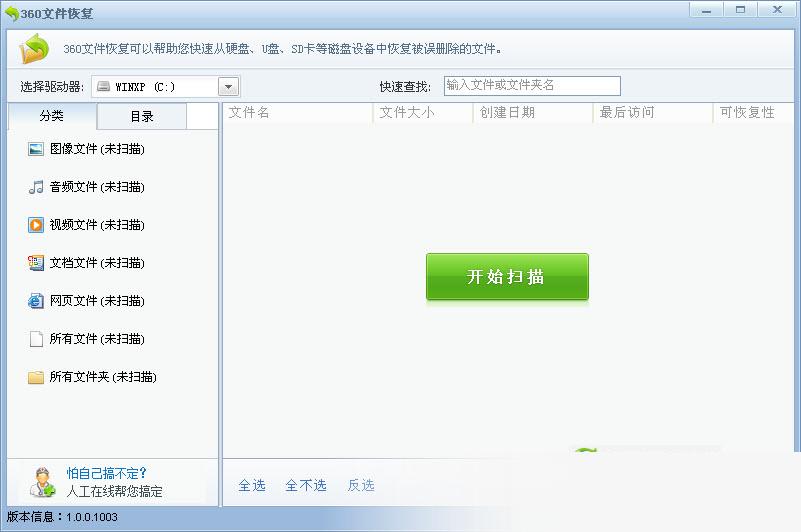Image resolution: width=801 pixels, height=532 pixels.
Task: Click the 反选 link
Action: pyautogui.click(x=361, y=485)
